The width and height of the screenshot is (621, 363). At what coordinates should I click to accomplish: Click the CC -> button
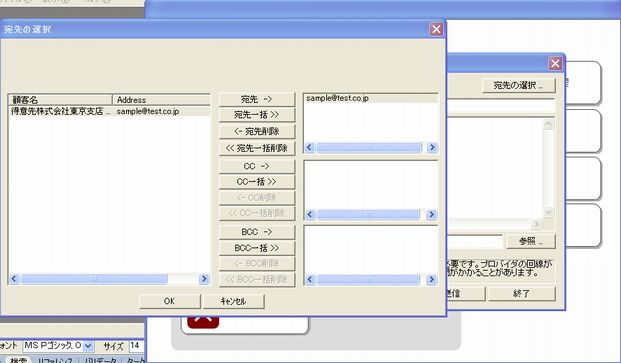click(257, 166)
